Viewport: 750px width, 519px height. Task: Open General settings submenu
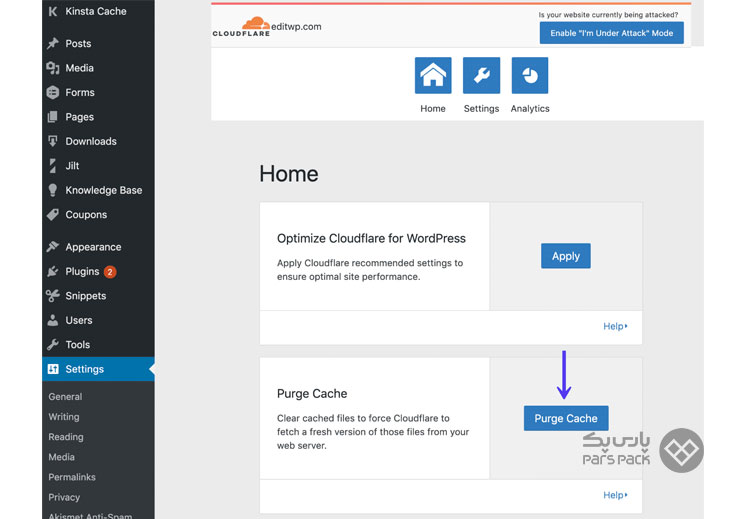tap(65, 397)
